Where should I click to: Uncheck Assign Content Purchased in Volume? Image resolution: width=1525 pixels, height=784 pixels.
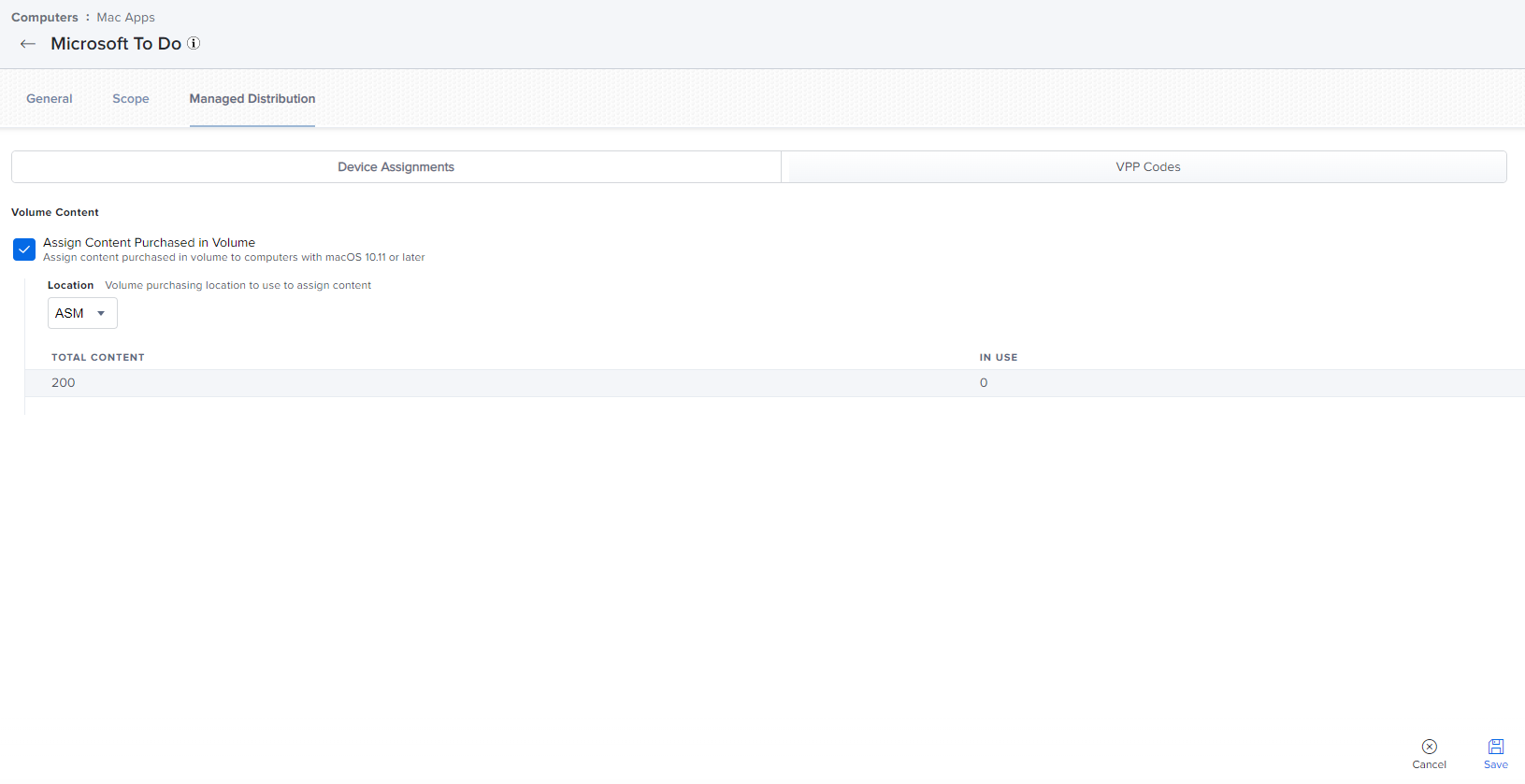24,249
